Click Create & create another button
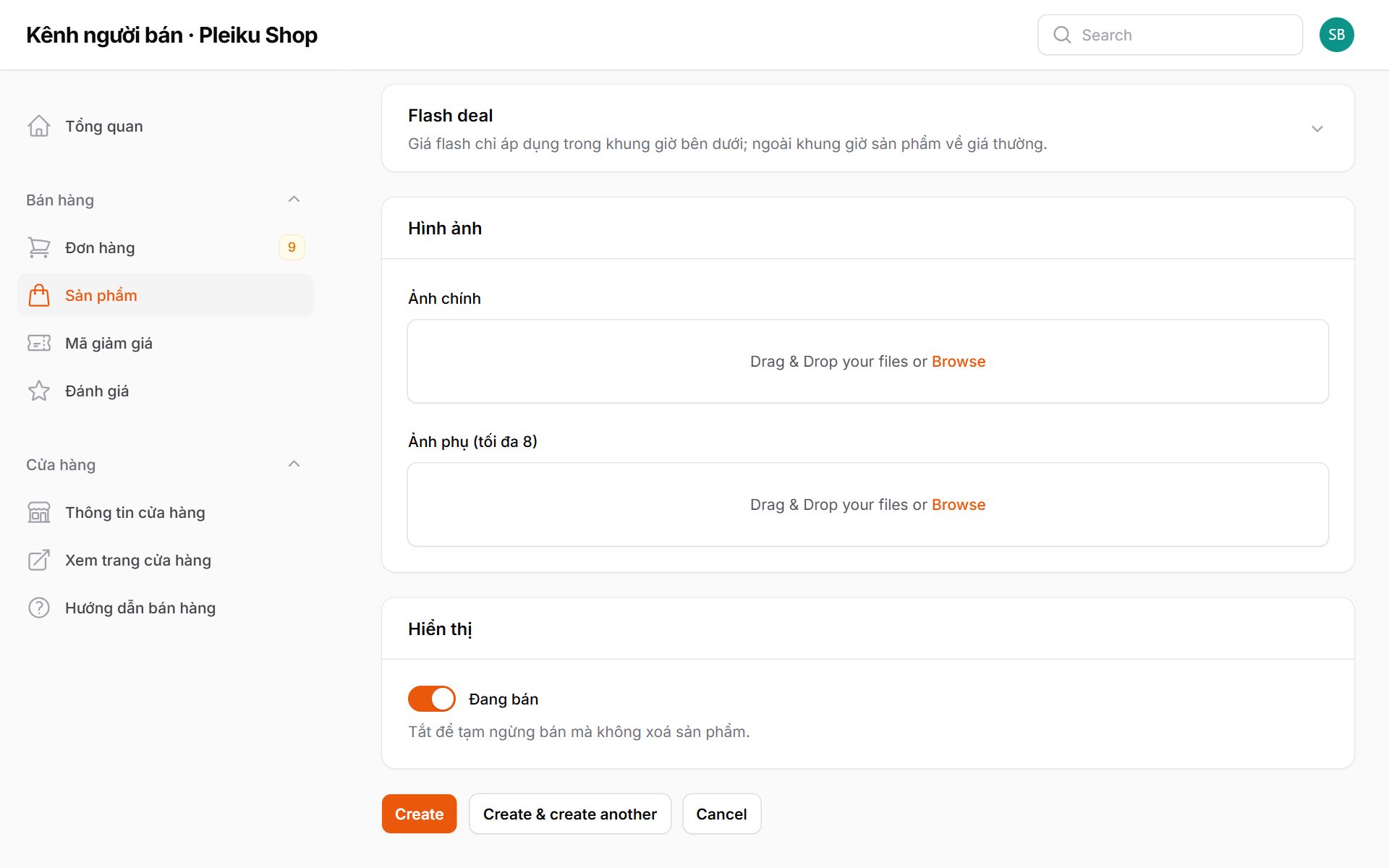The width and height of the screenshot is (1389, 868). click(x=569, y=814)
